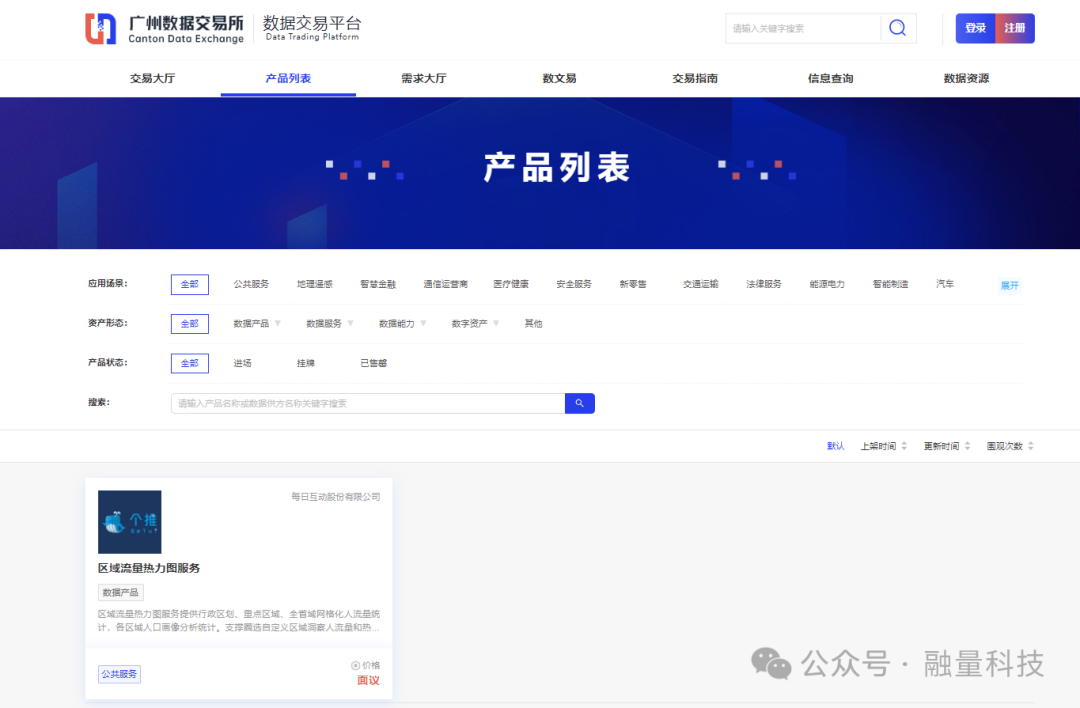Click the 数据交易平台 platform title logo area
This screenshot has width=1080, height=708.
point(310,28)
